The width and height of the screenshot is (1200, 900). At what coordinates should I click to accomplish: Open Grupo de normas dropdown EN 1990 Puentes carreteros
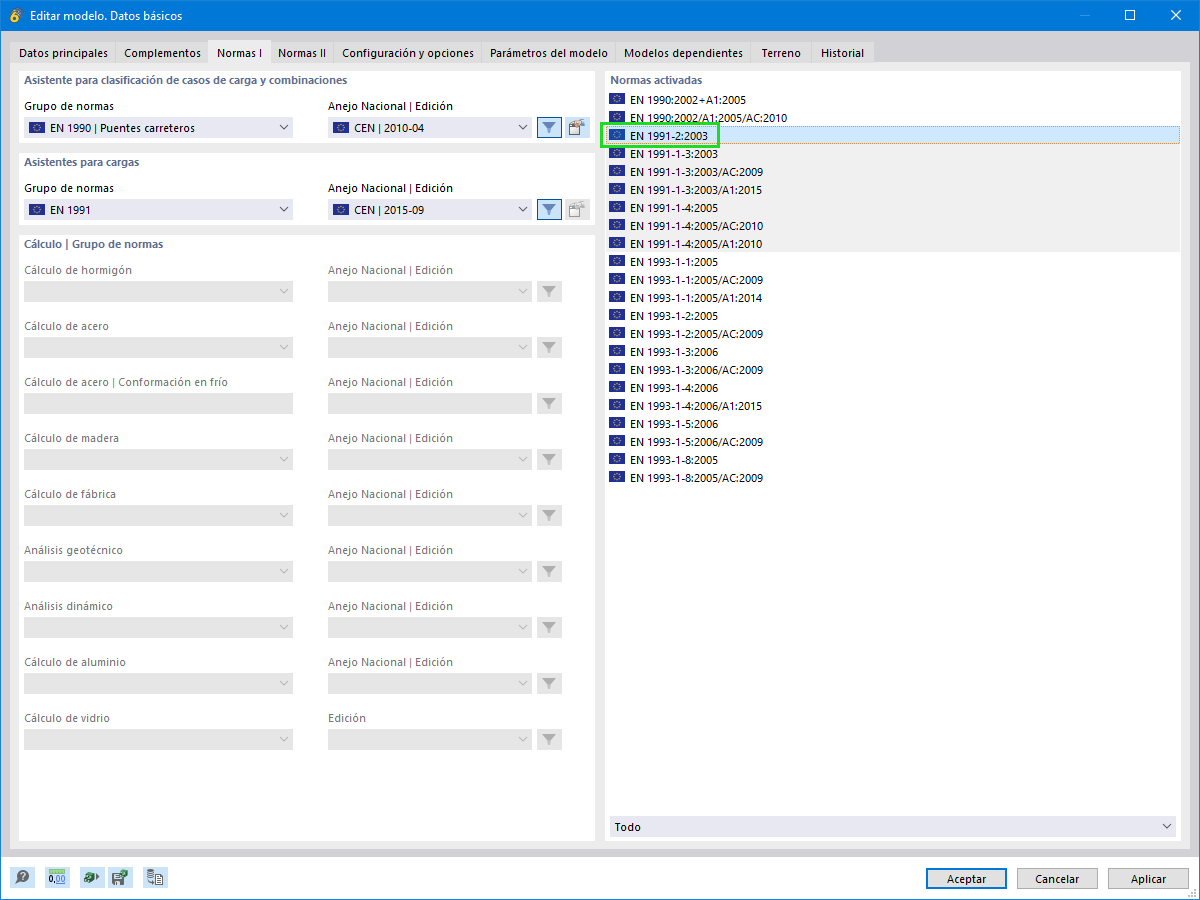click(158, 127)
